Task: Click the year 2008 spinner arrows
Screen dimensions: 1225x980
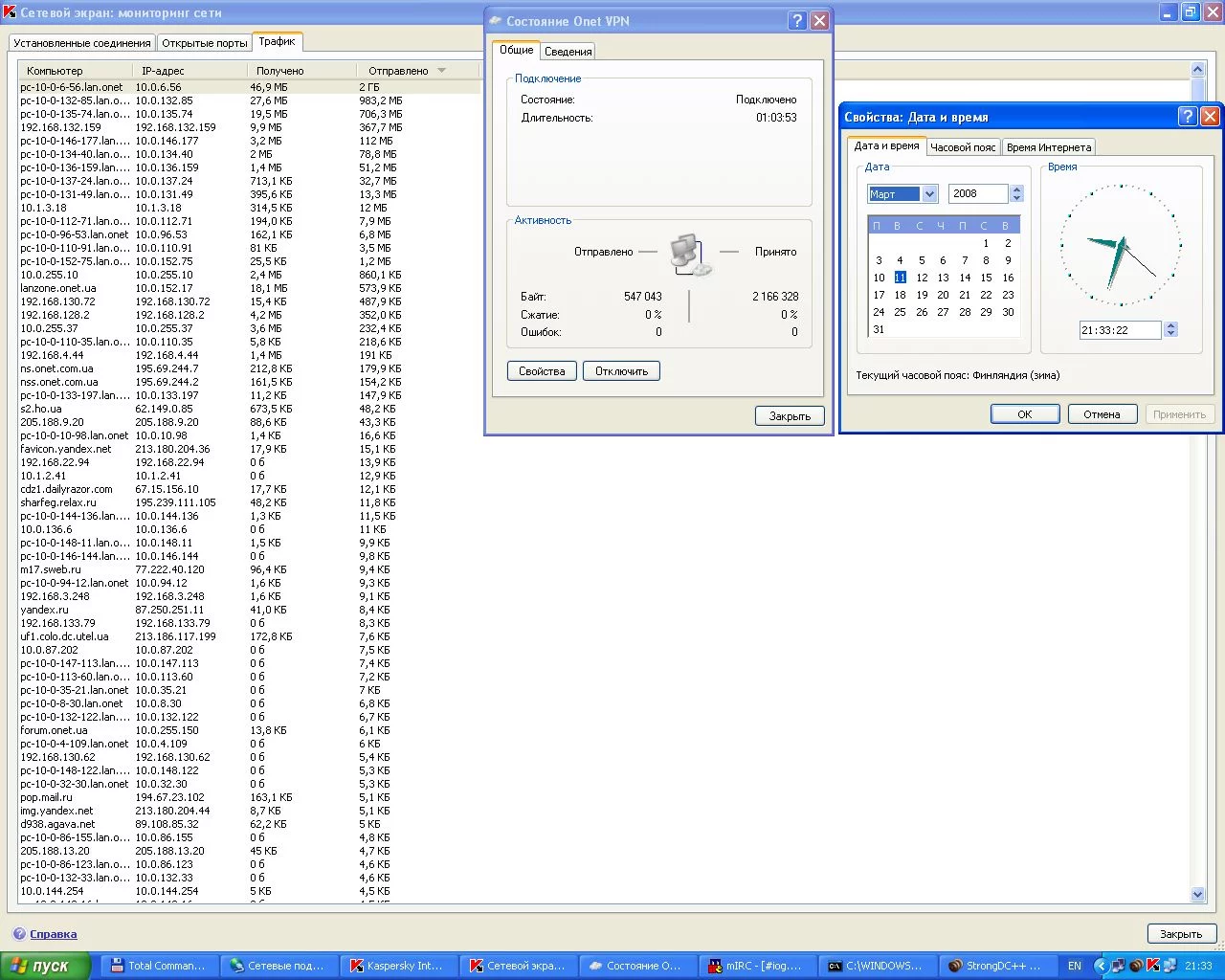Action: click(1016, 194)
